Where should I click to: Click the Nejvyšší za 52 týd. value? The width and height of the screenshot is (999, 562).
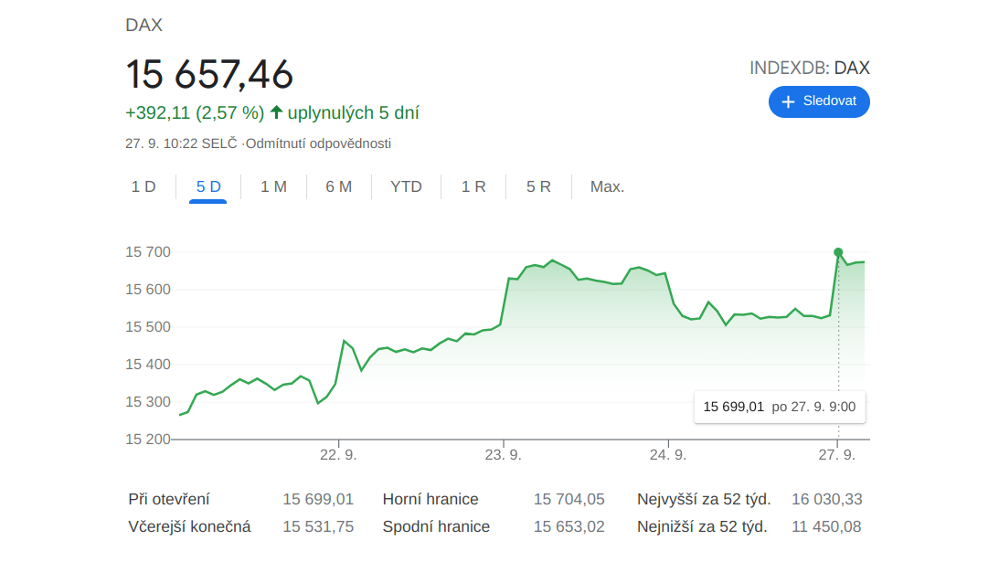click(x=826, y=499)
